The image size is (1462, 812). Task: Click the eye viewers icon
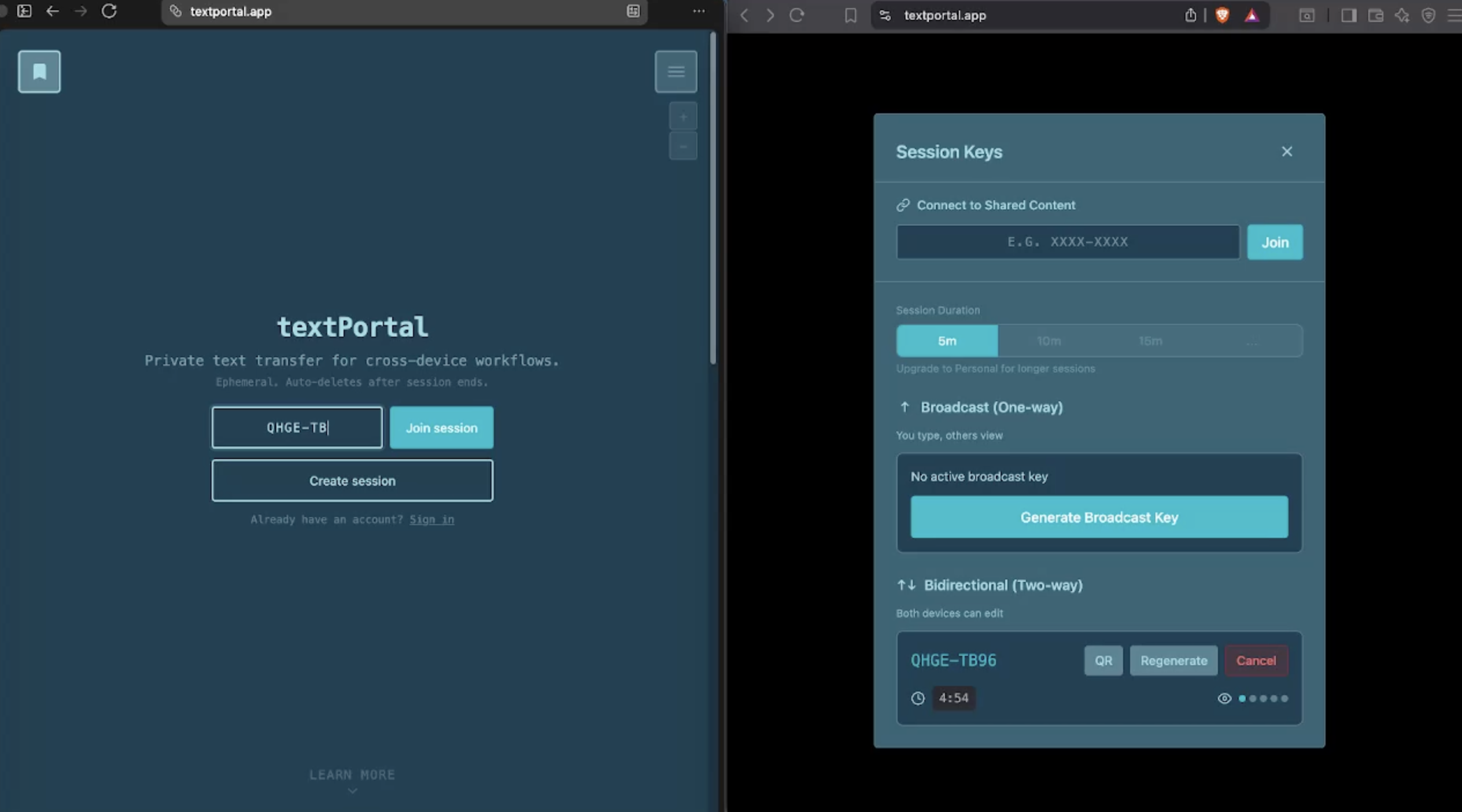coord(1224,699)
